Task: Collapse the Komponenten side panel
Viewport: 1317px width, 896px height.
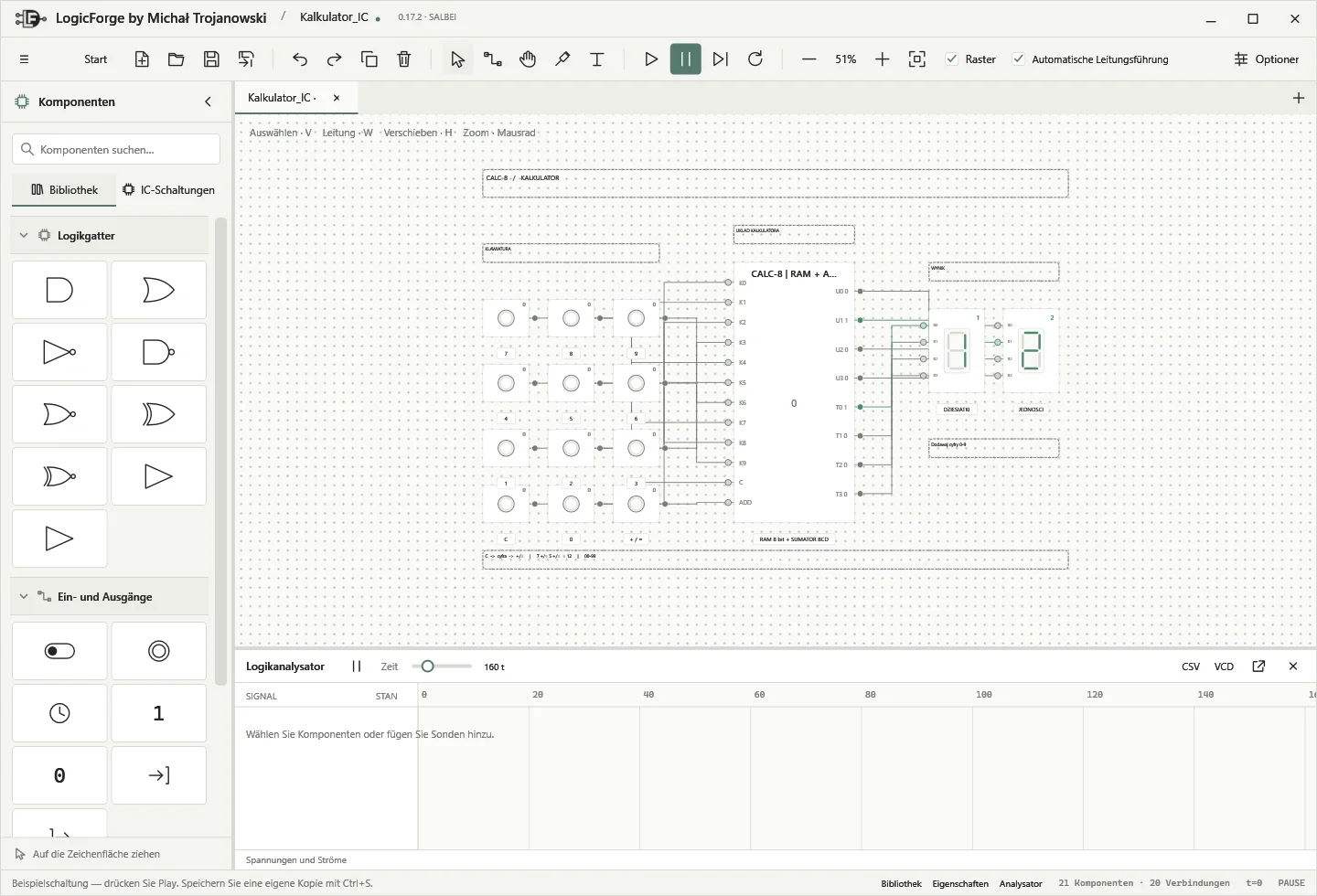Action: (208, 101)
